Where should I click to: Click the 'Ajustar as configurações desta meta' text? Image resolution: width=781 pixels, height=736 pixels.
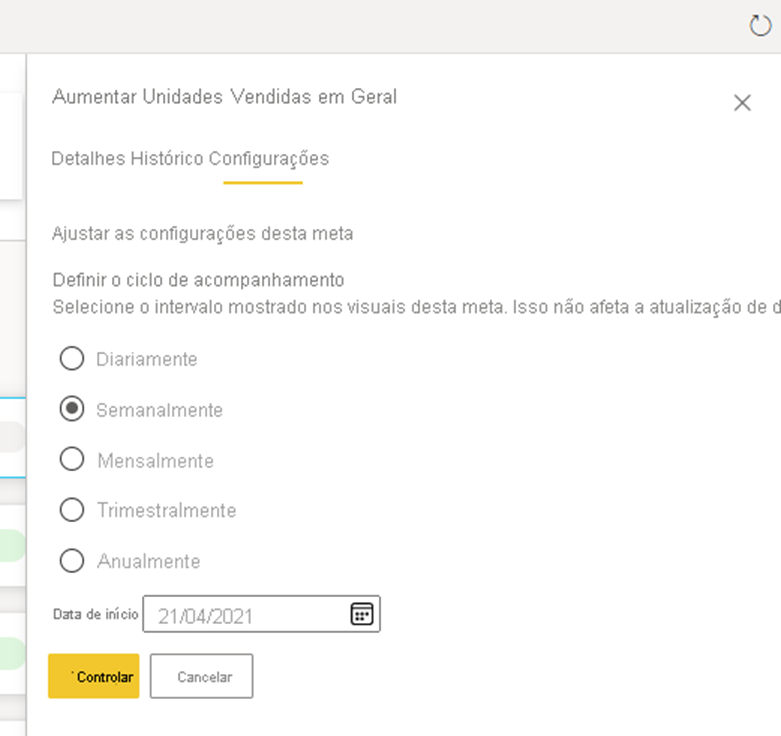tap(202, 234)
